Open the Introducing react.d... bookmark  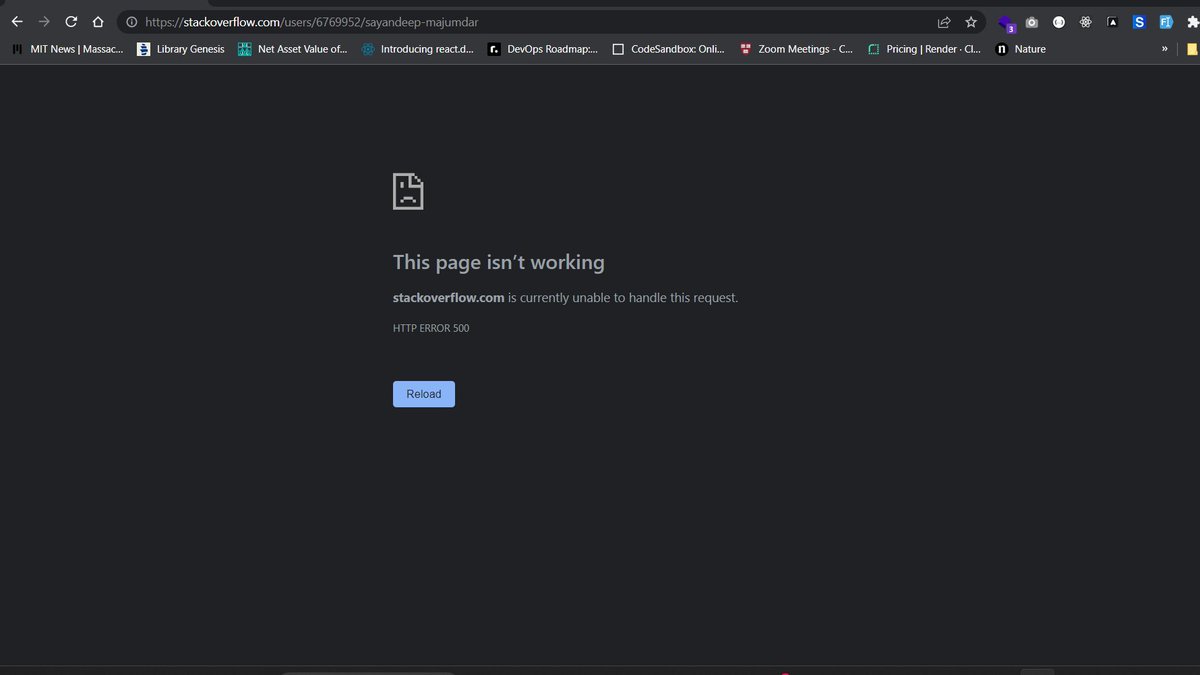(x=418, y=49)
